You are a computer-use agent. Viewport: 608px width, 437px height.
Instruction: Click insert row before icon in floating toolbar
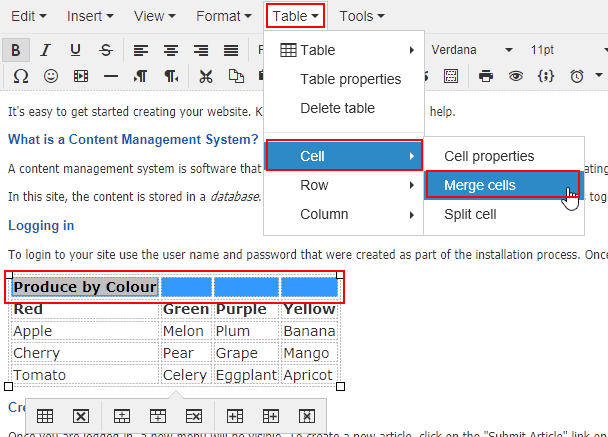pyautogui.click(x=121, y=416)
